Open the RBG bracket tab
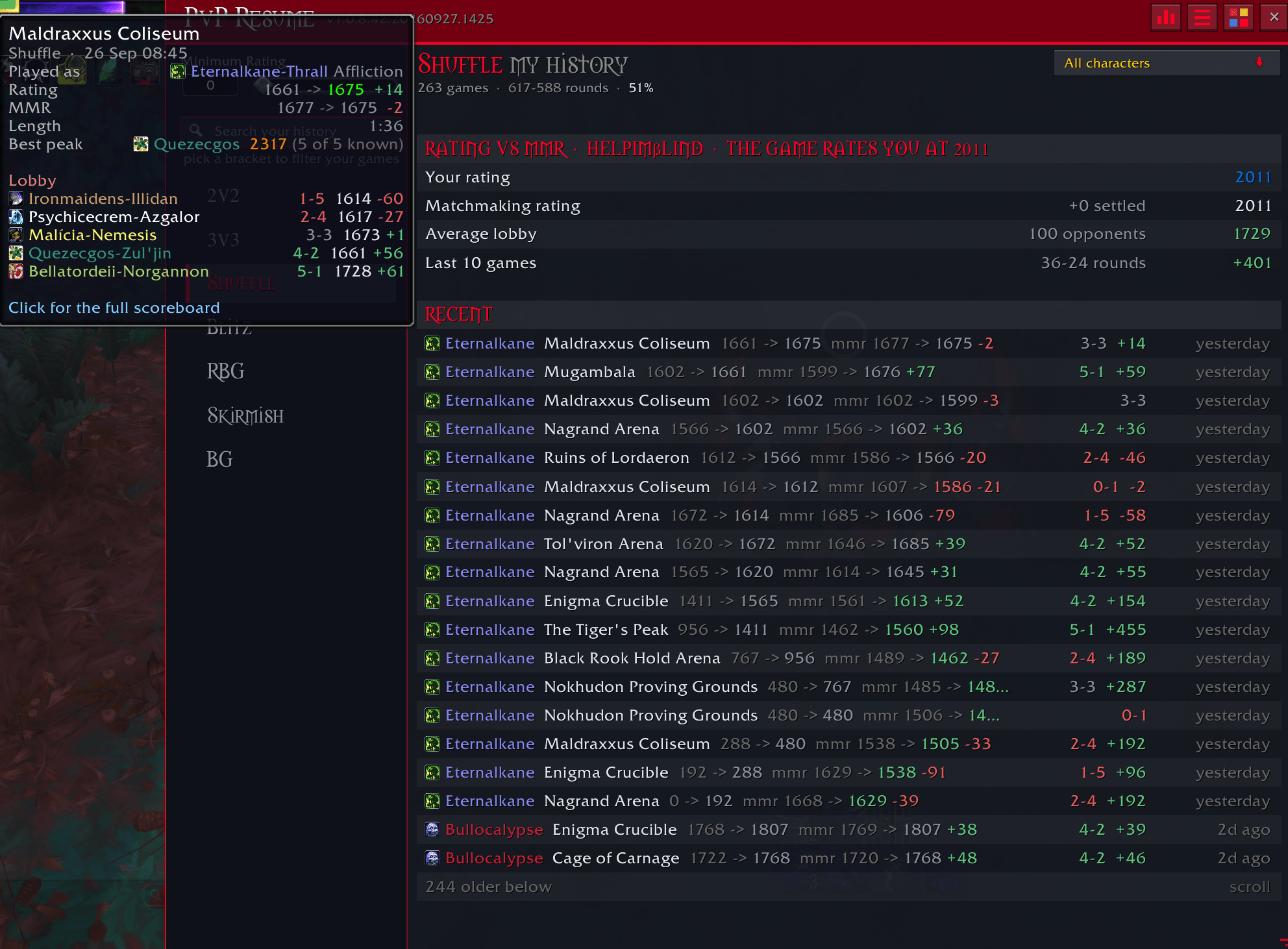 tap(226, 371)
